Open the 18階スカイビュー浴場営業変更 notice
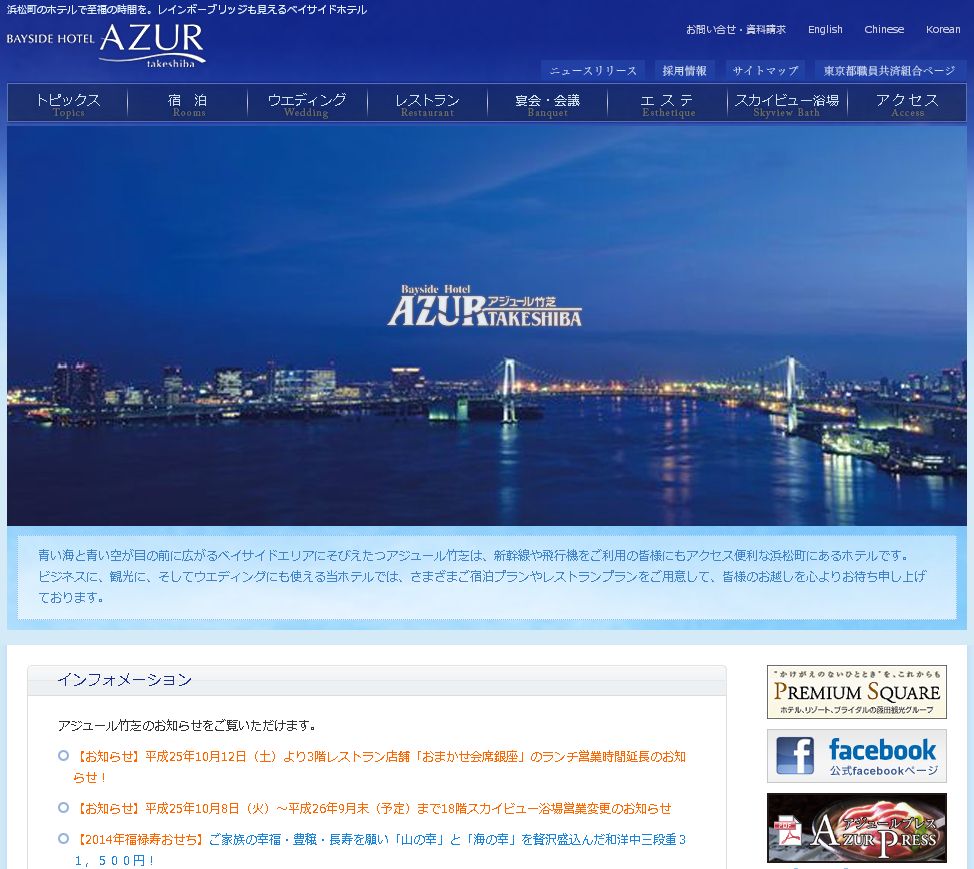Viewport: 974px width, 869px height. click(373, 808)
